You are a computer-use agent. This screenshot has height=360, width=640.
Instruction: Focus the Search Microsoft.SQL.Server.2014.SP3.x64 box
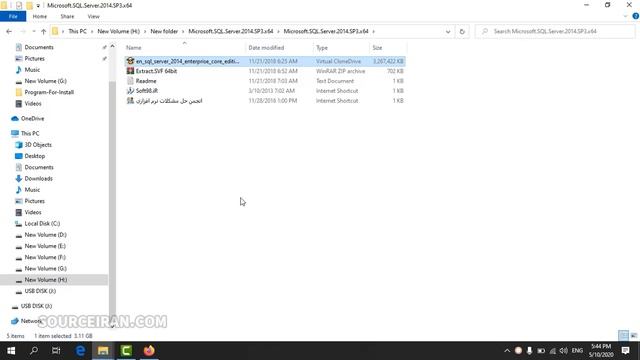click(555, 31)
